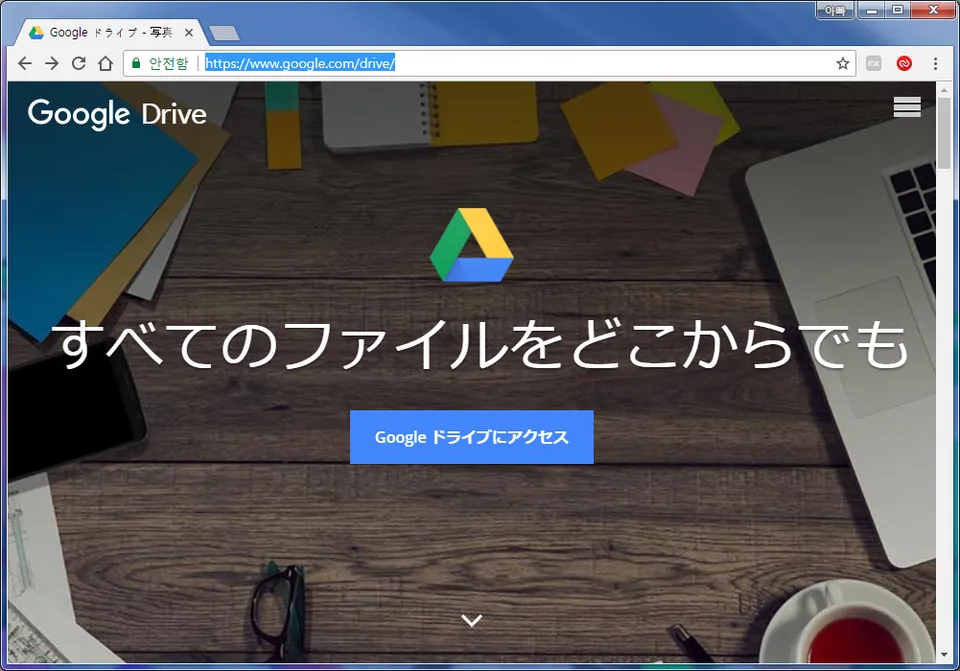Click the '안전함' secure label
Image resolution: width=960 pixels, height=671 pixels.
168,63
